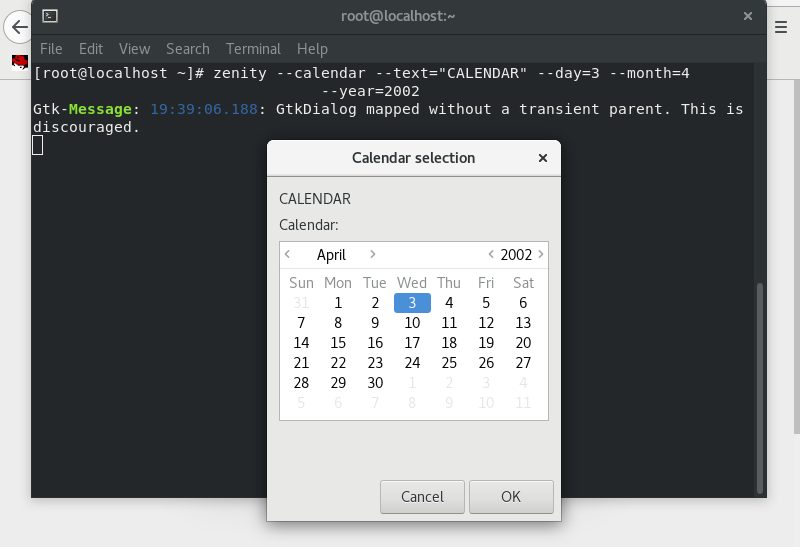Choose day 28 in calendar
Screen dimensions: 800x547
coord(301,382)
